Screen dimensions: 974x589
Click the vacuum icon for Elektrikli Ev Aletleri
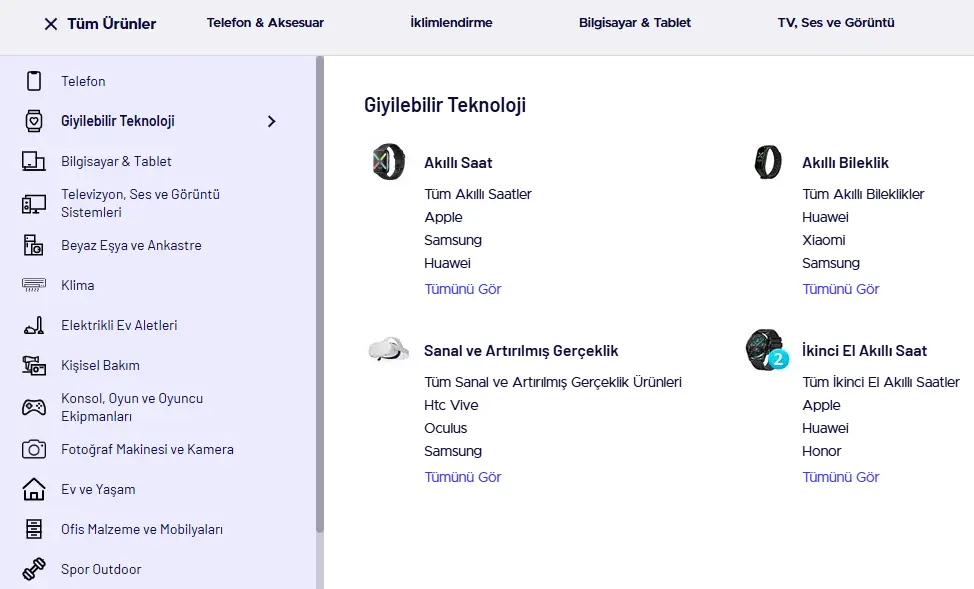tap(34, 326)
